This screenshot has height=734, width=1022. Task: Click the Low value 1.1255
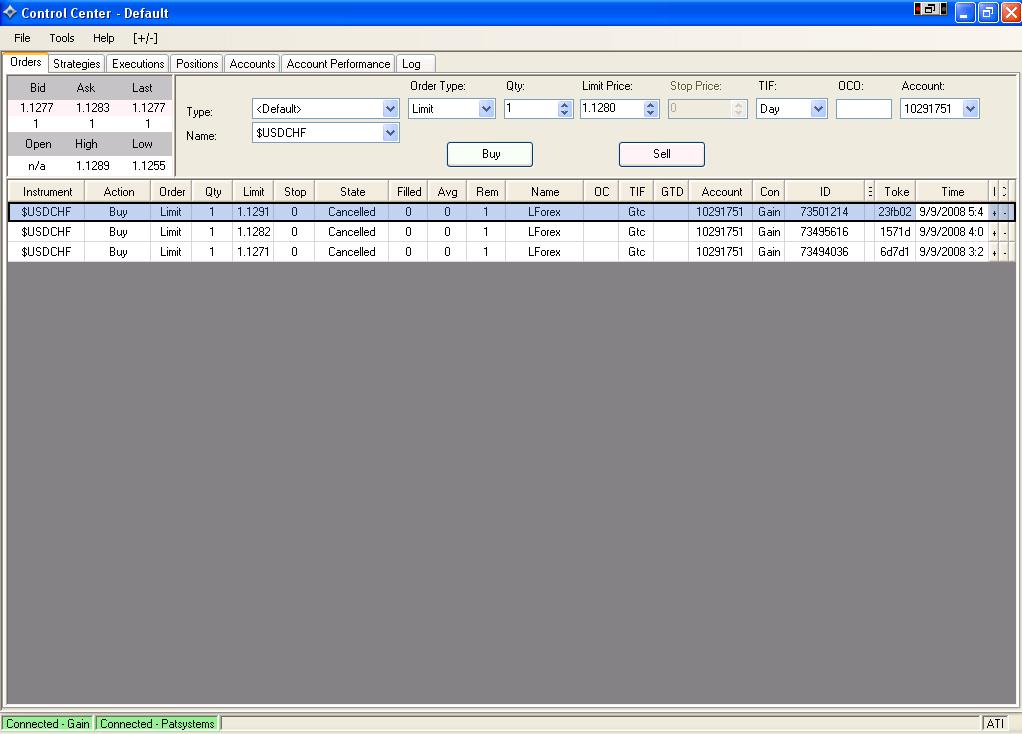tap(149, 166)
